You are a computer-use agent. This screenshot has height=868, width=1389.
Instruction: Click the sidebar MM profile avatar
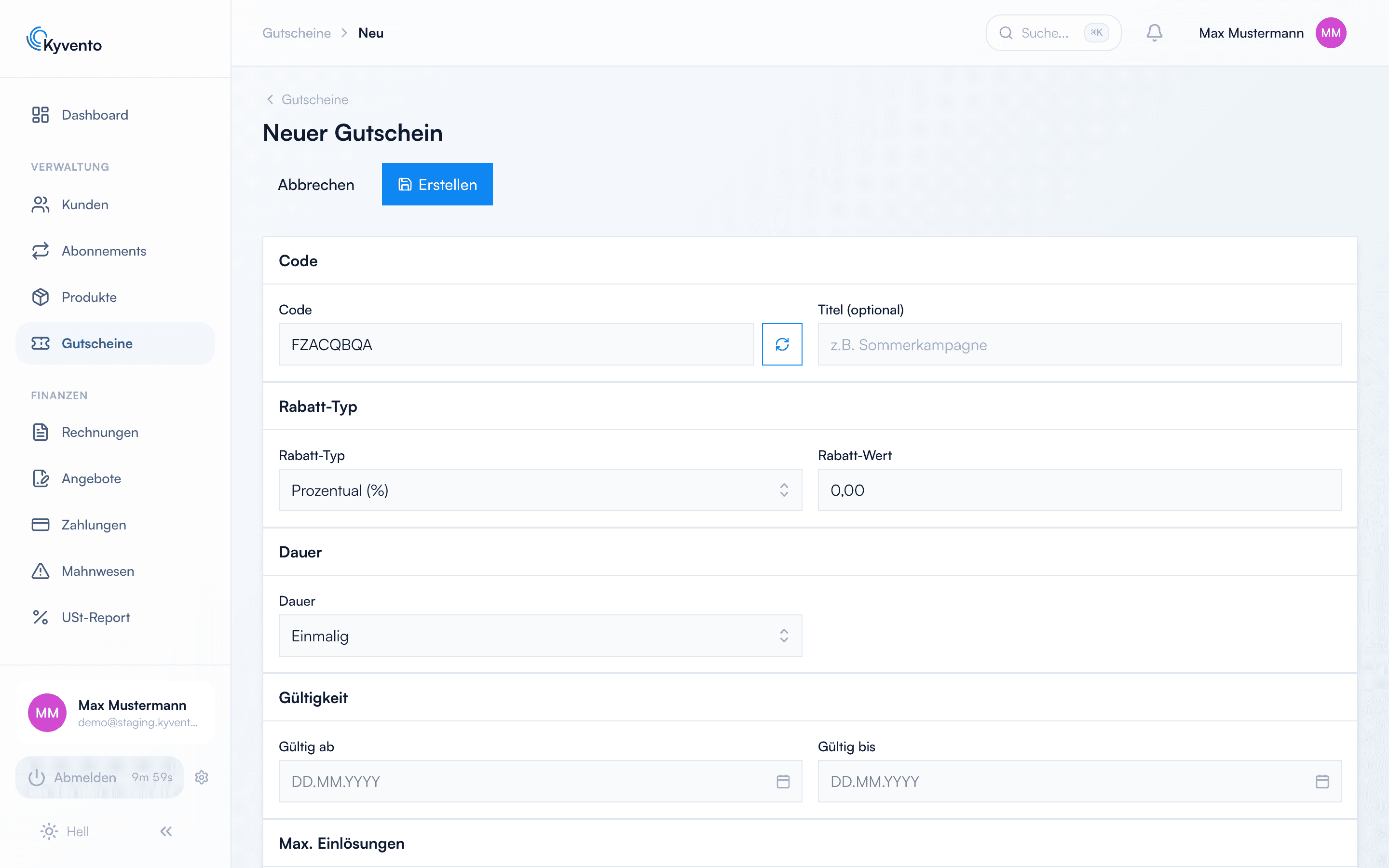tap(47, 712)
